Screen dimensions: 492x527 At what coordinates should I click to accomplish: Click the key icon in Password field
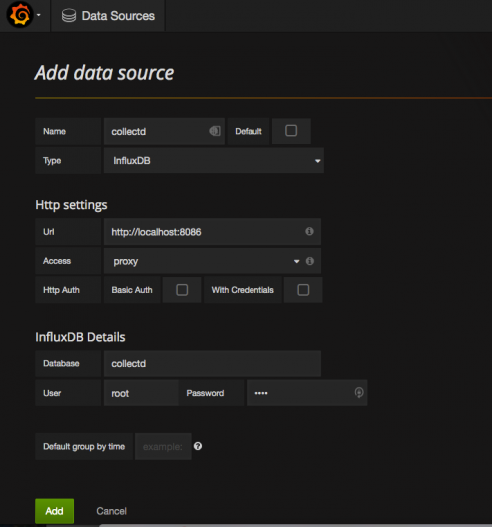[x=359, y=393]
